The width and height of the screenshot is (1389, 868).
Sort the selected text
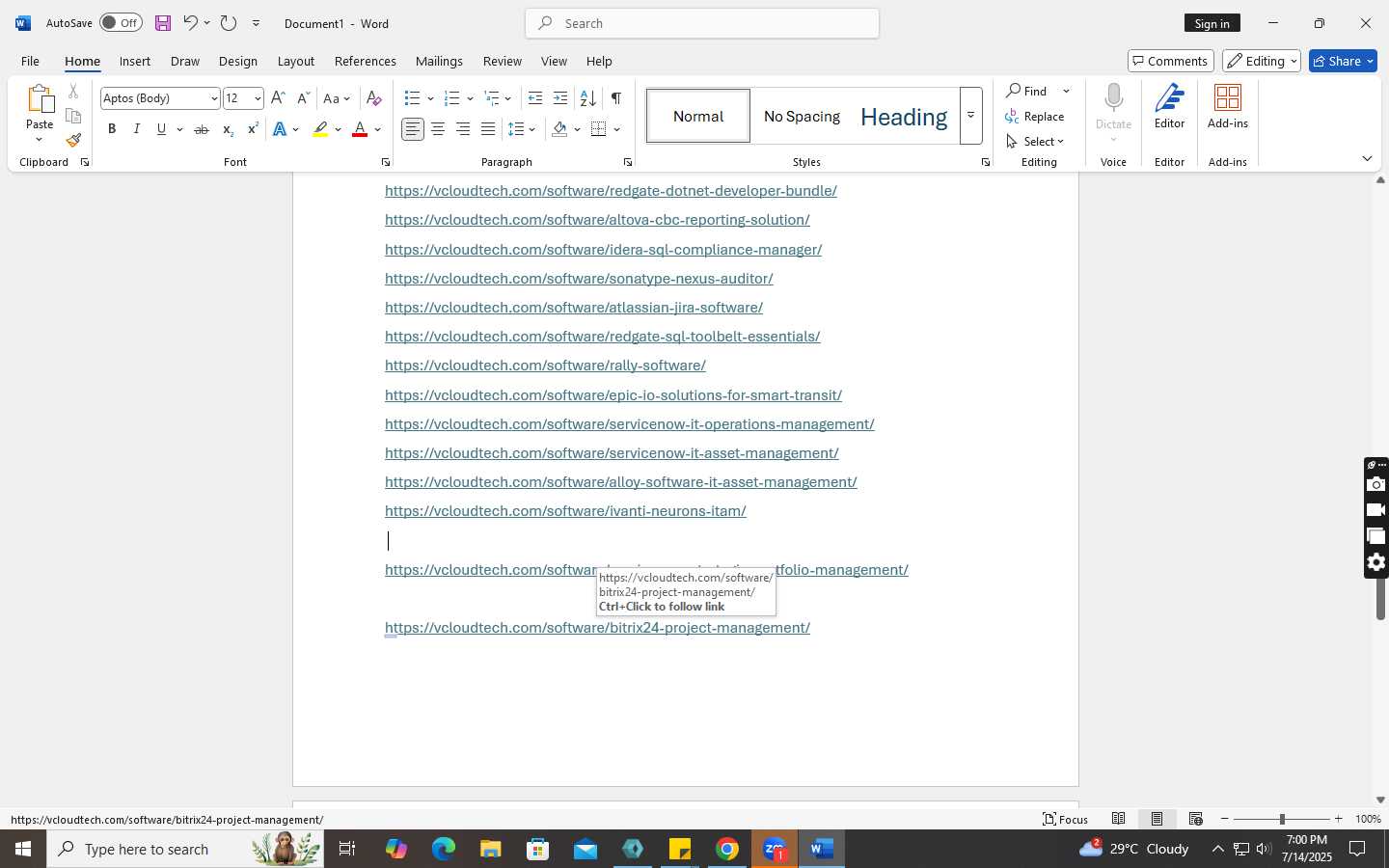click(x=587, y=98)
